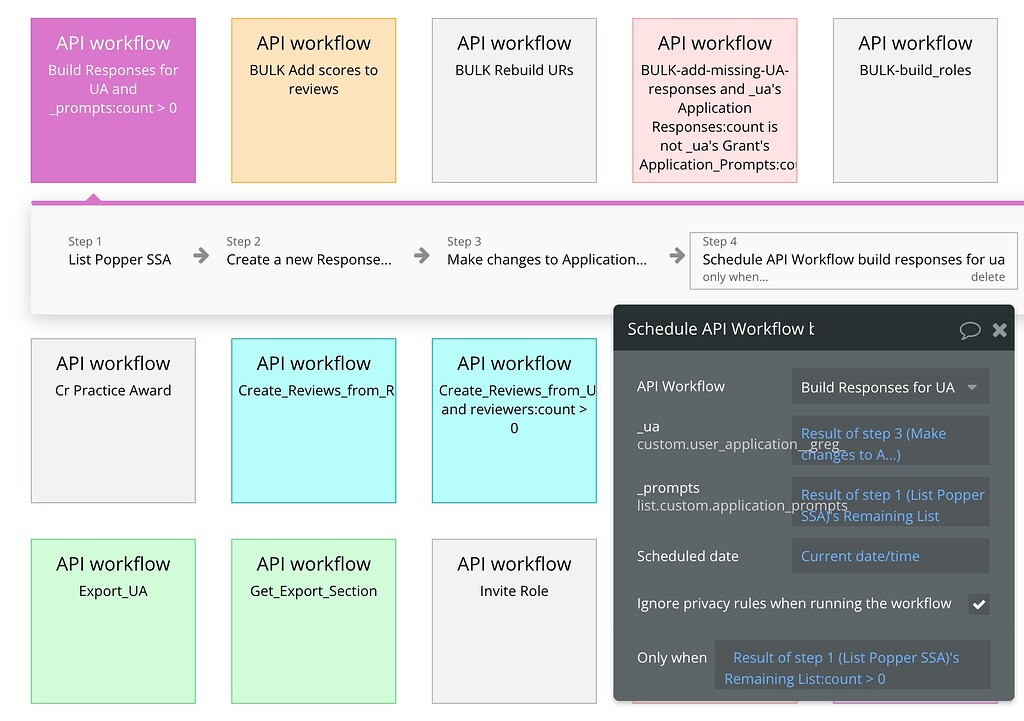The width and height of the screenshot is (1024, 721).
Task: Select Step 1 List Popper SSA
Action: coord(119,259)
